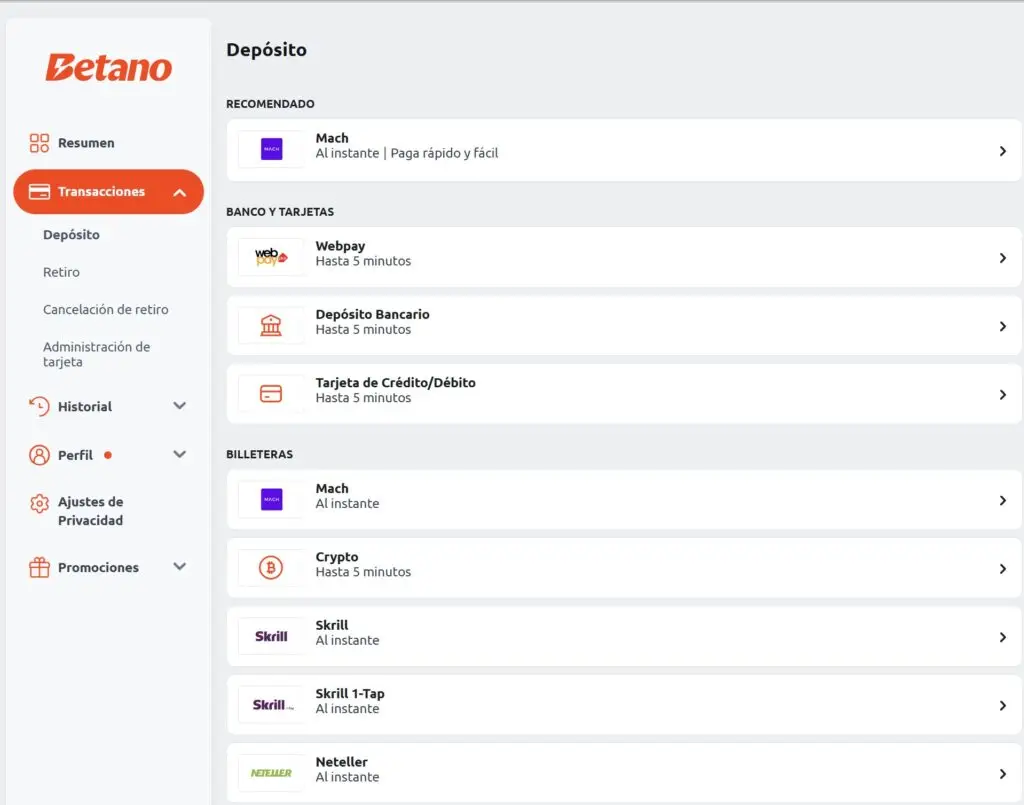Expand the Historial section chevron
Viewport: 1024px width, 805px height.
click(180, 406)
